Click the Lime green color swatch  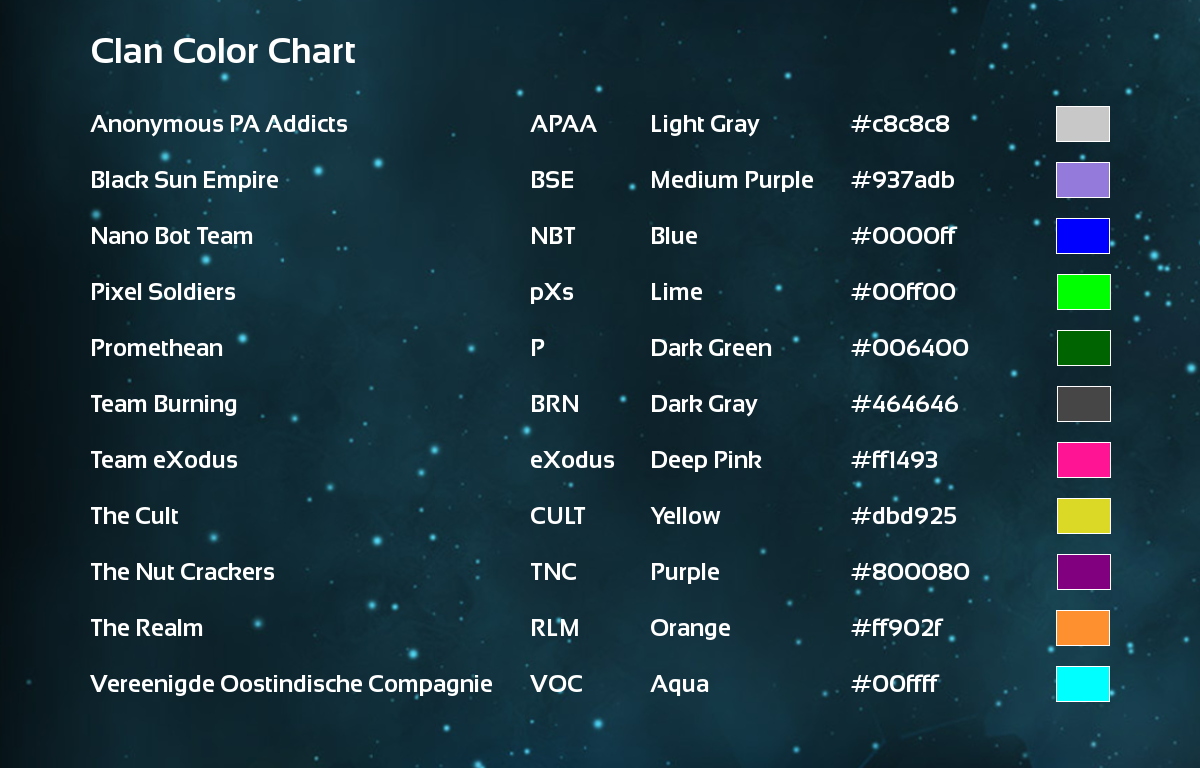1083,292
